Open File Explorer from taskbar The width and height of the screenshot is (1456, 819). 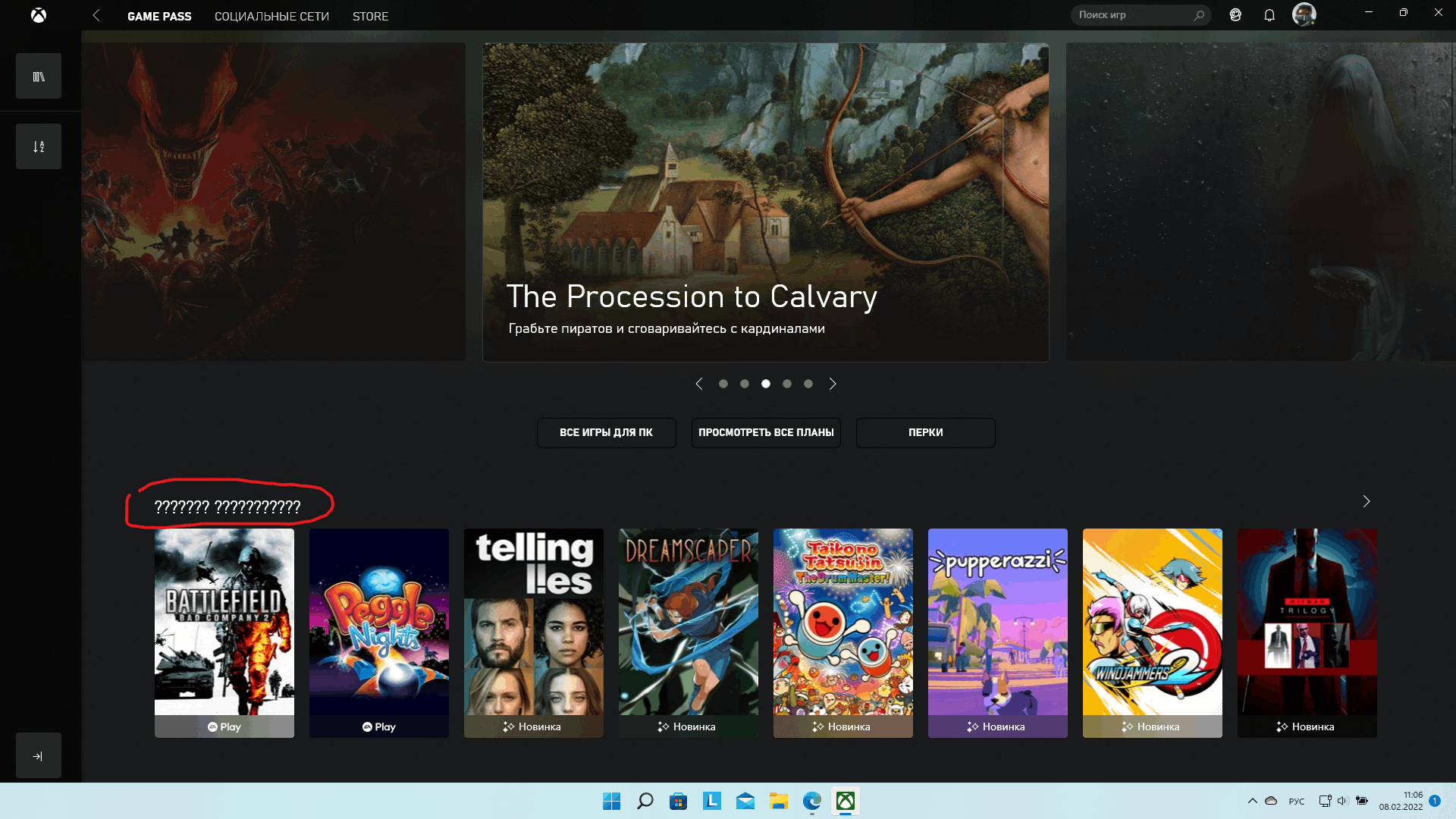tap(778, 801)
